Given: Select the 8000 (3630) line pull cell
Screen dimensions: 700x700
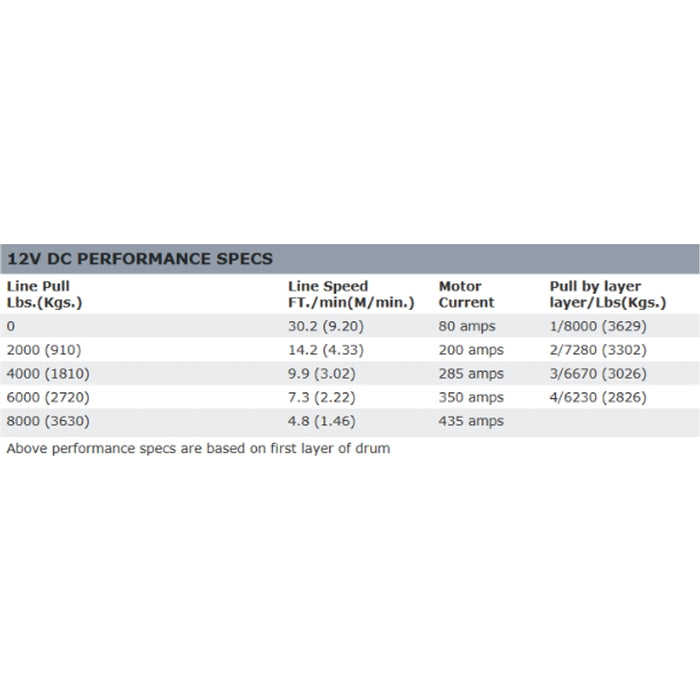Looking at the screenshot, I should pos(49,422).
